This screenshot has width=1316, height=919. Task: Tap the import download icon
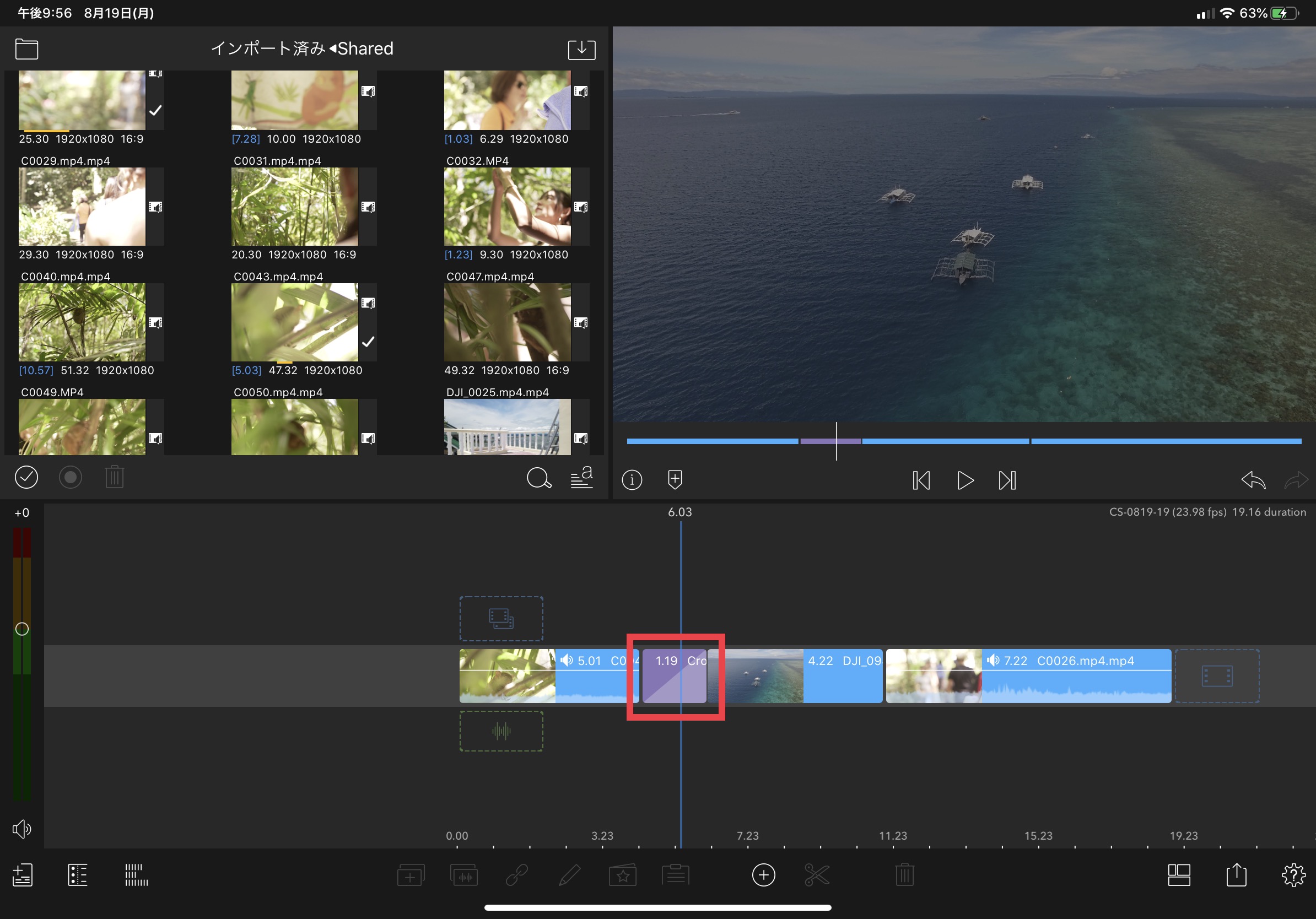point(581,49)
